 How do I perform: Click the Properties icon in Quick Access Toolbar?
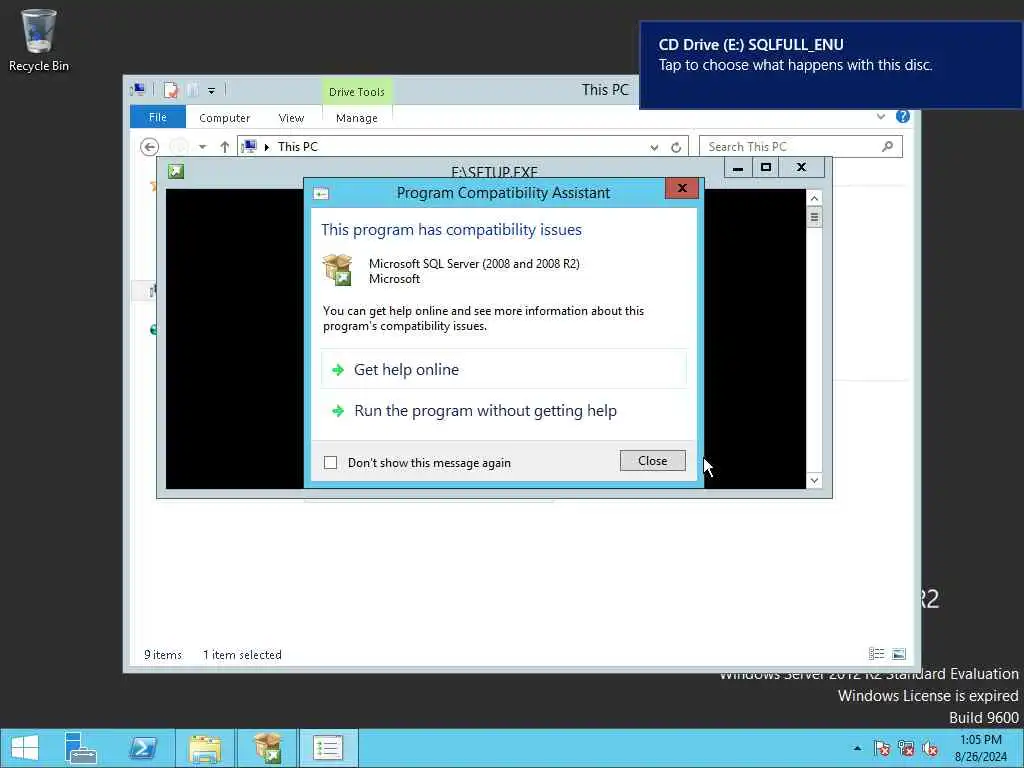pos(171,90)
